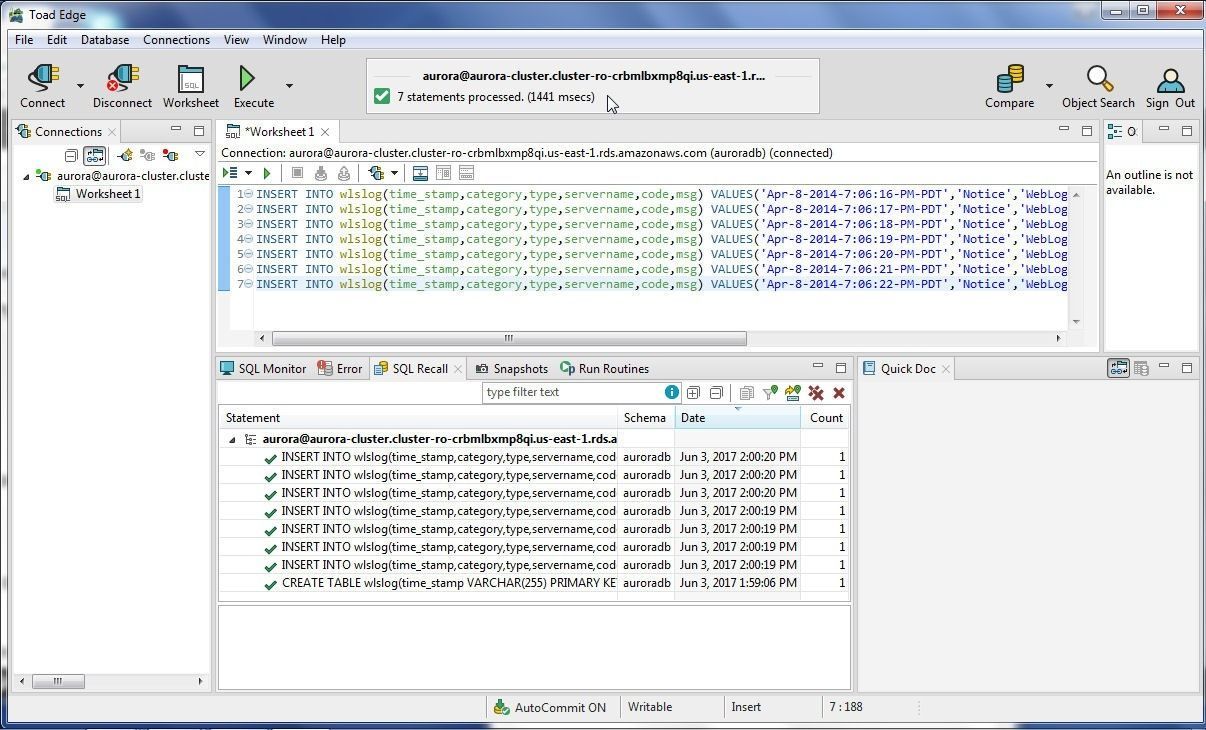The height and width of the screenshot is (730, 1206).
Task: Select Worksheet 1 in Connections tree
Action: [x=98, y=194]
